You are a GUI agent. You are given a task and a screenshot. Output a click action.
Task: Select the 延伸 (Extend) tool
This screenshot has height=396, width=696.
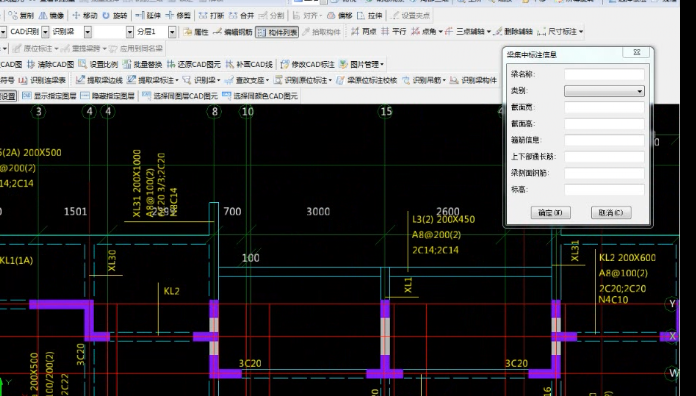(x=148, y=16)
